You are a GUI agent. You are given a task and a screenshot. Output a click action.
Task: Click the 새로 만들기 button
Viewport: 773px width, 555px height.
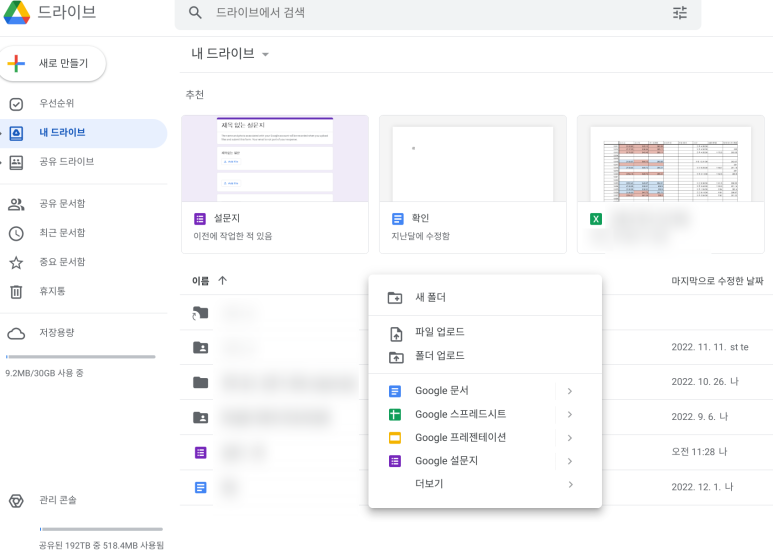click(x=53, y=64)
